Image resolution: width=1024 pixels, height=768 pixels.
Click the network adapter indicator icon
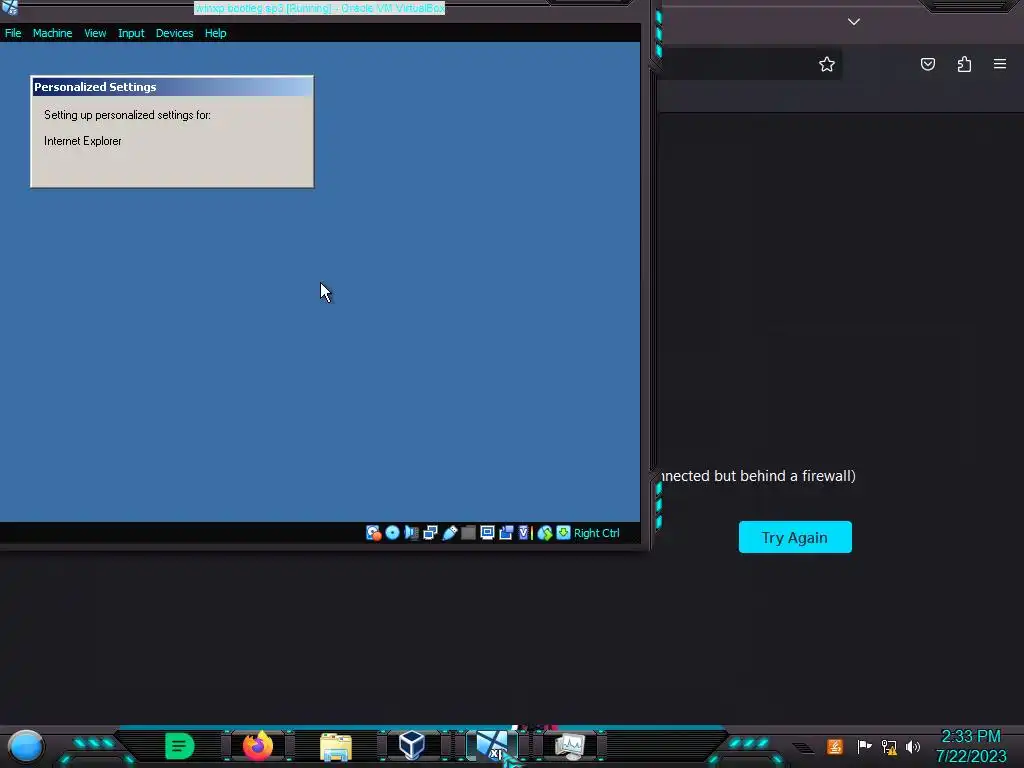point(430,533)
